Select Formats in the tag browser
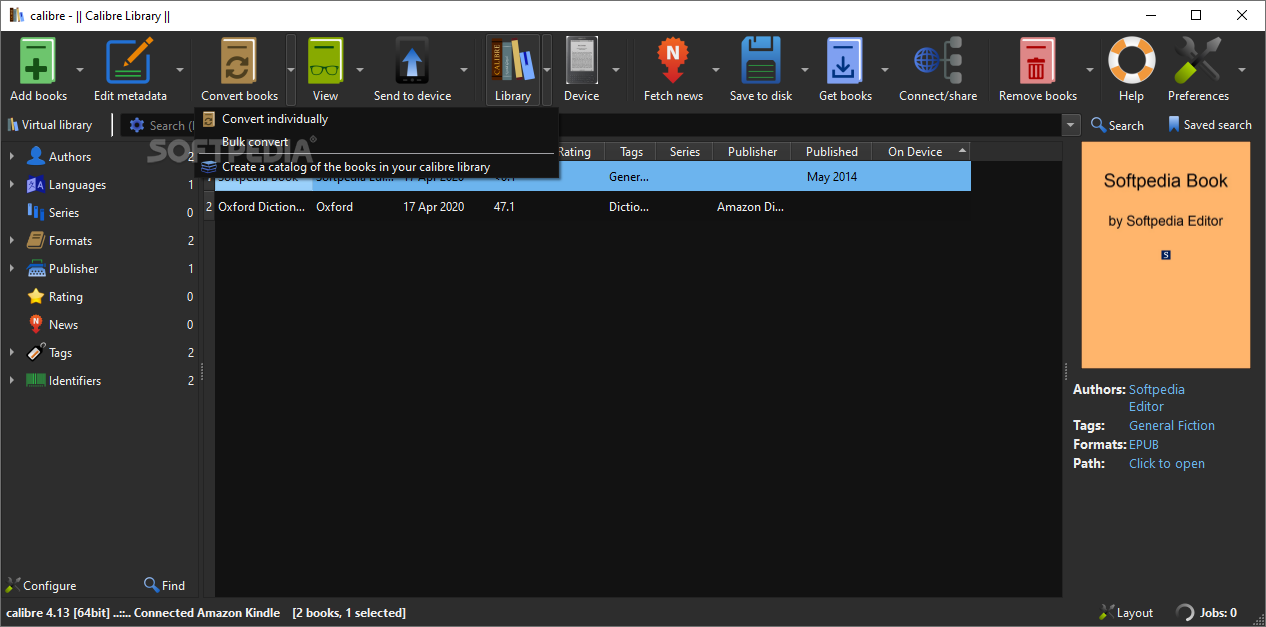The height and width of the screenshot is (627, 1266). pyautogui.click(x=70, y=241)
